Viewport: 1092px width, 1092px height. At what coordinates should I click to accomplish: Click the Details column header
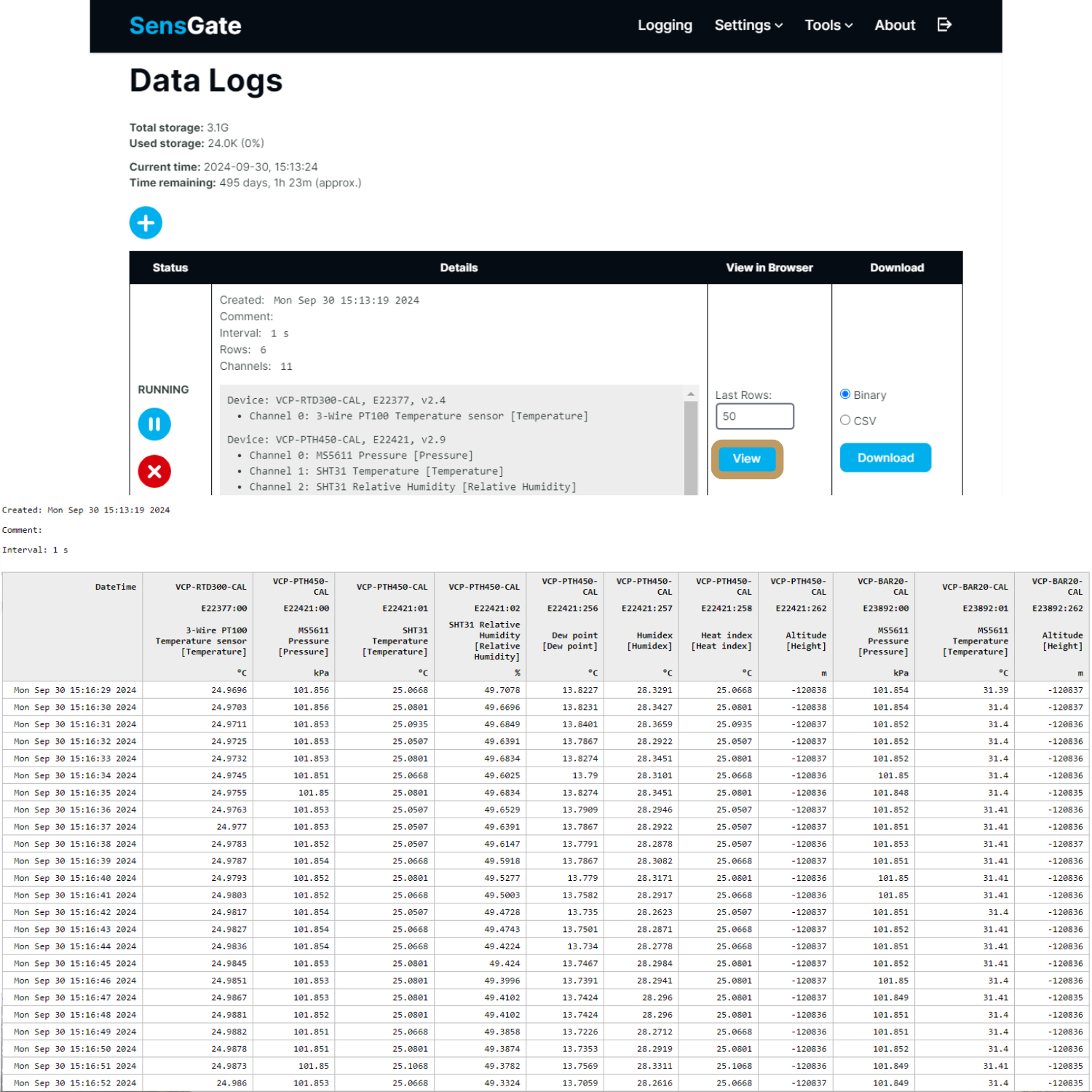point(459,268)
